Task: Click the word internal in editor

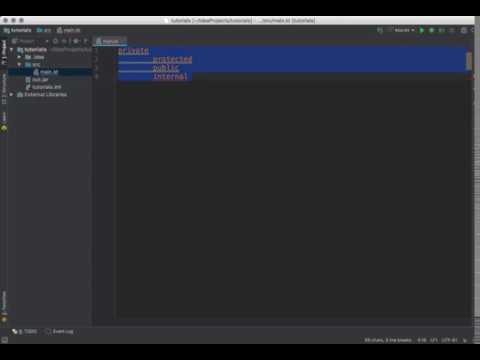Action: (170, 76)
